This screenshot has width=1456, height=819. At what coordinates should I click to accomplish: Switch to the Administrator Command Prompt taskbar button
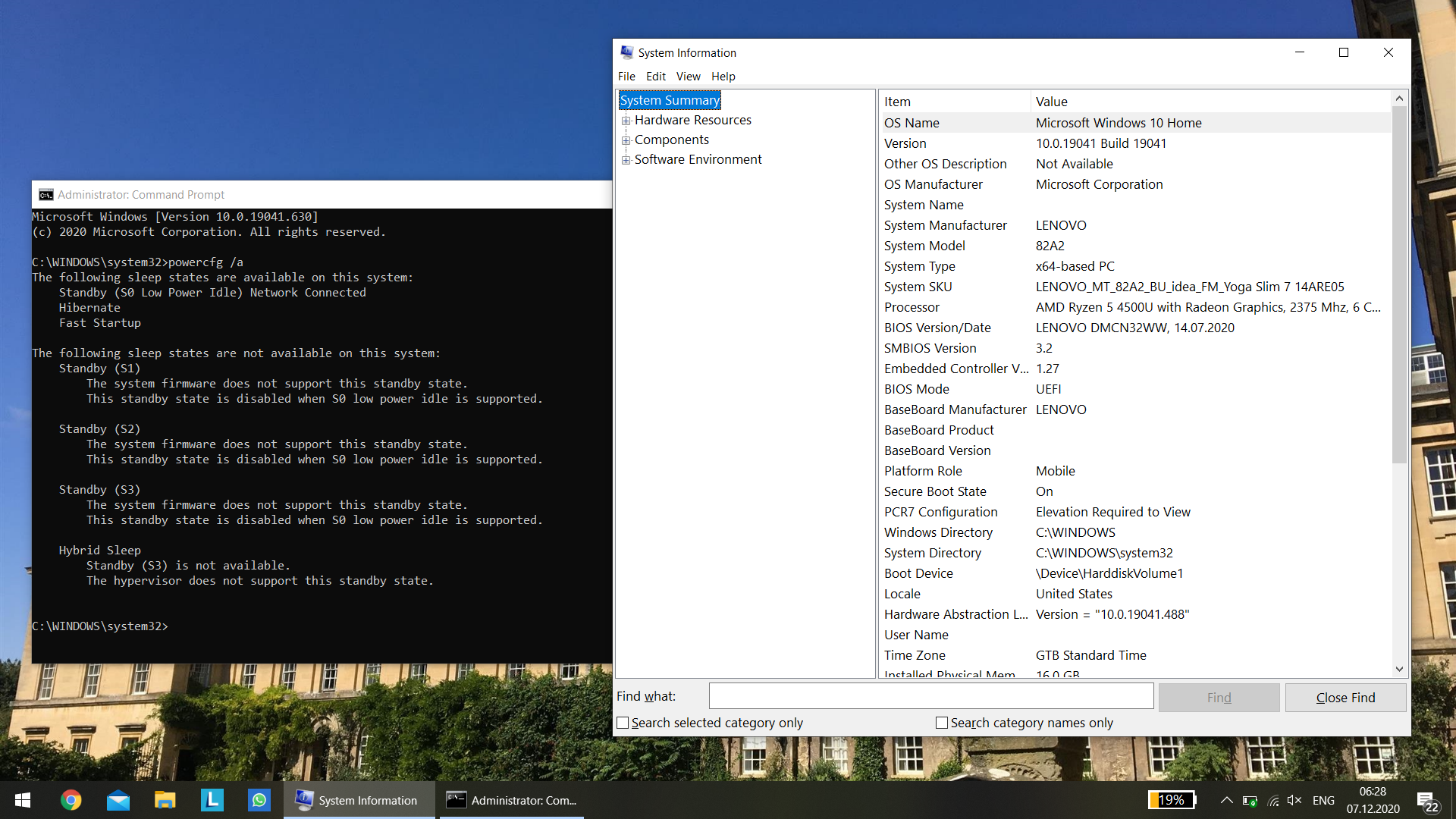512,800
